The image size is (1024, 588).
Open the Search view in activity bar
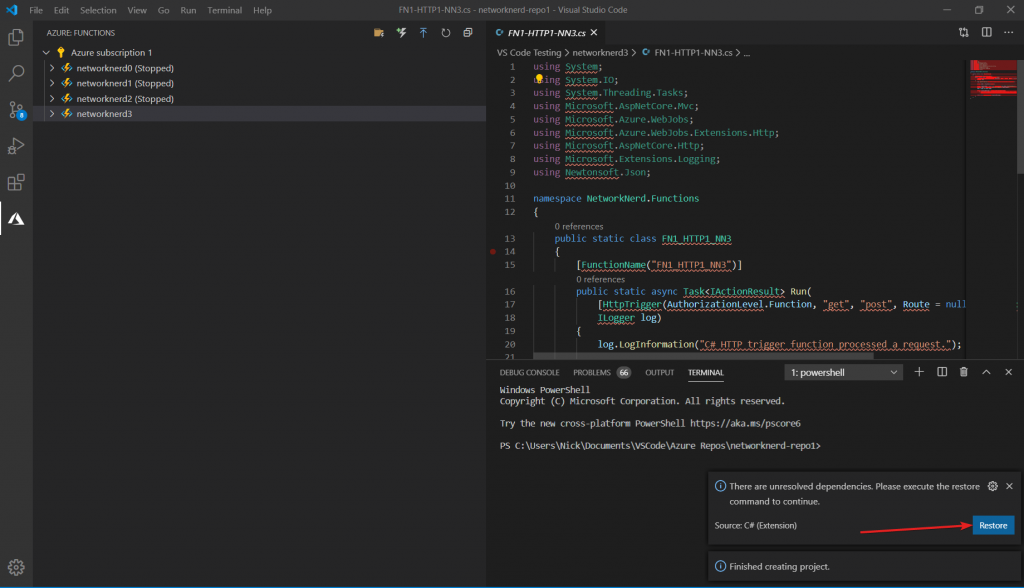[16, 73]
